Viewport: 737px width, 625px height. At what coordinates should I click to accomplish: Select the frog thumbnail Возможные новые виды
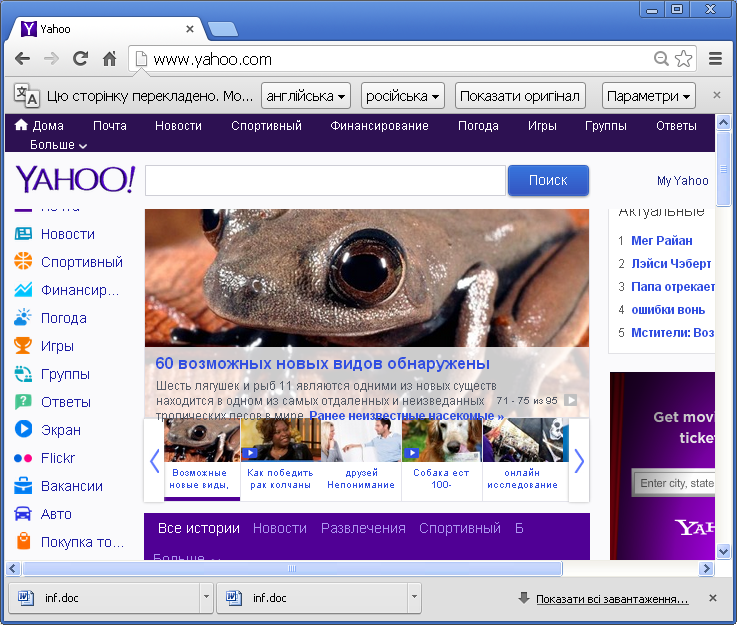tap(202, 459)
